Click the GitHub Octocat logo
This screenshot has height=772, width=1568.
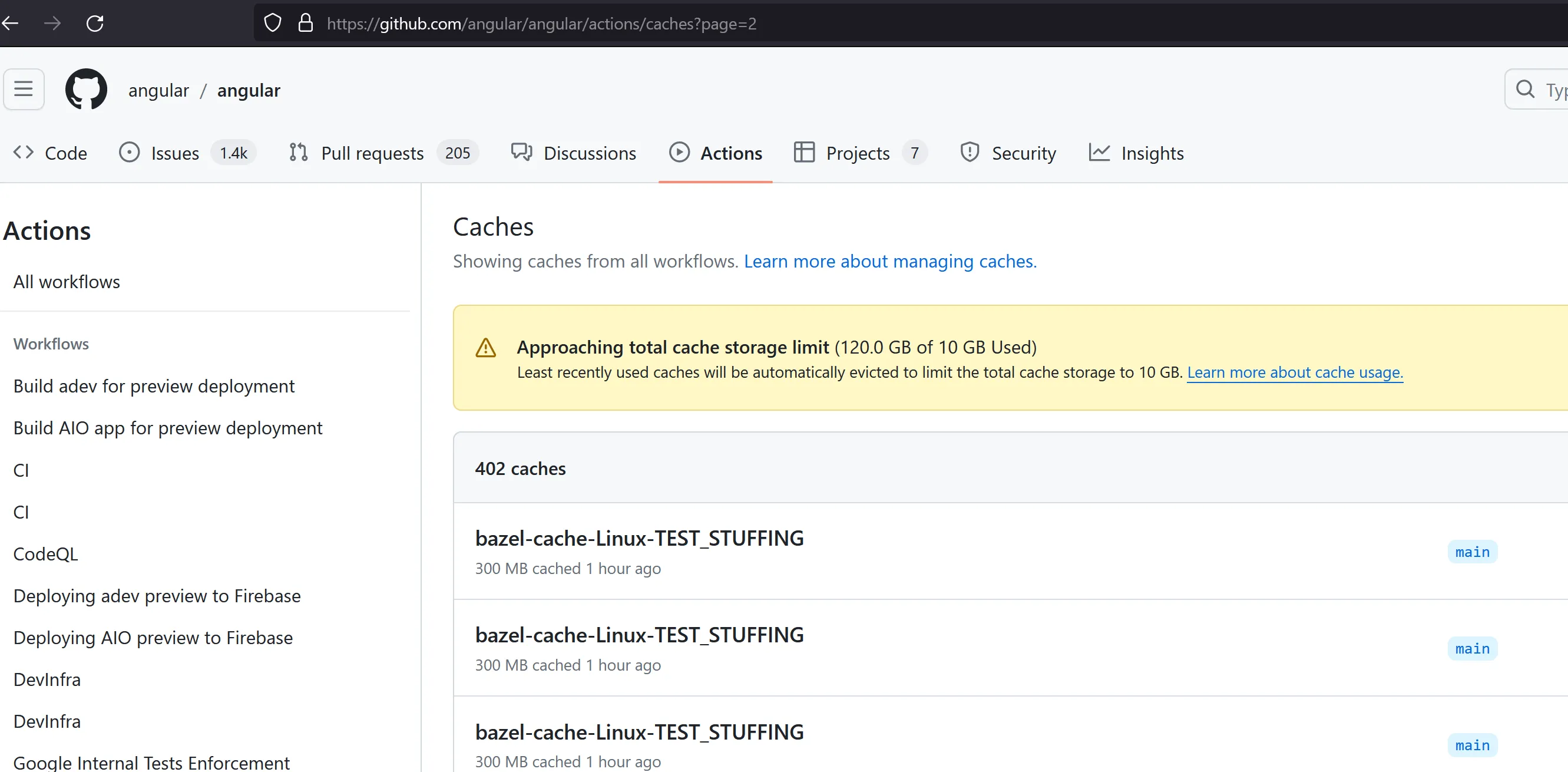(86, 90)
